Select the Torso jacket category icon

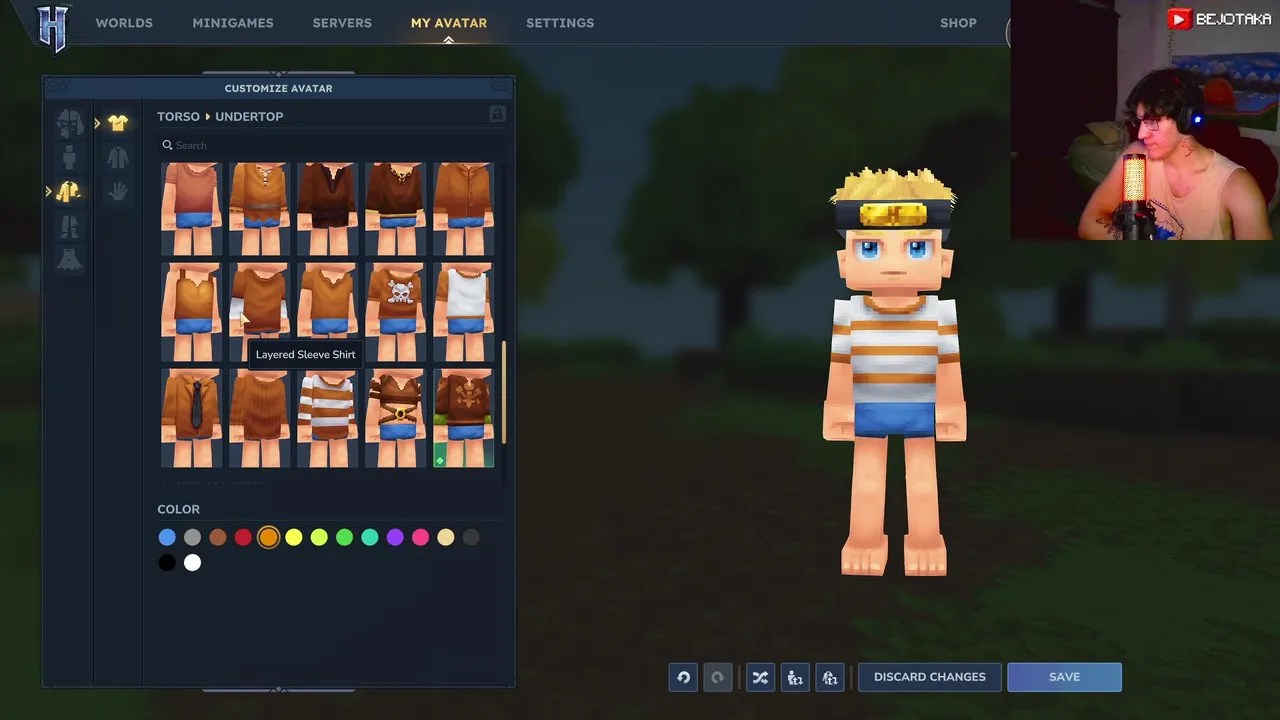69,192
